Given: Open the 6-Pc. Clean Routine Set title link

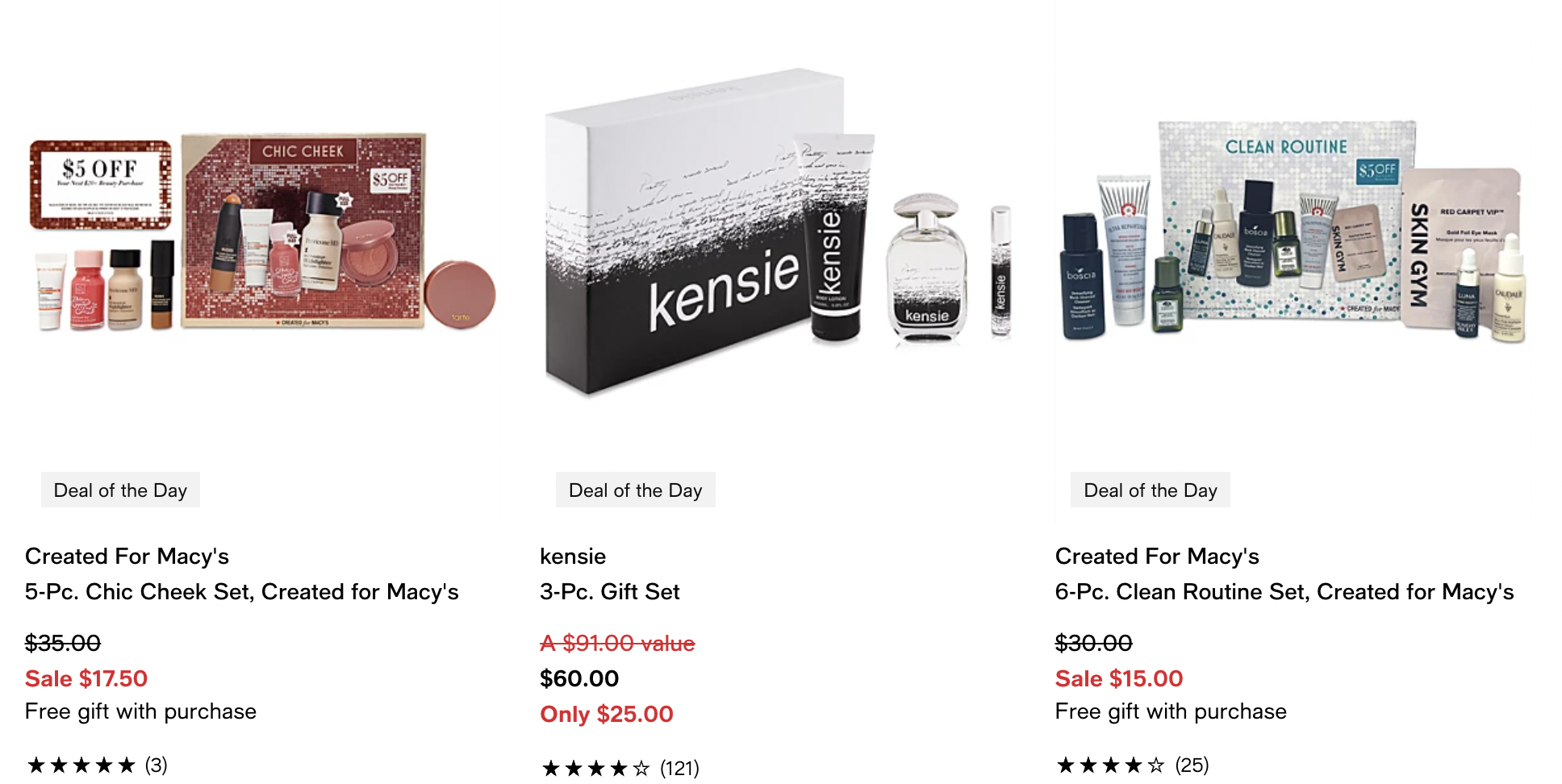Looking at the screenshot, I should pos(1284,591).
